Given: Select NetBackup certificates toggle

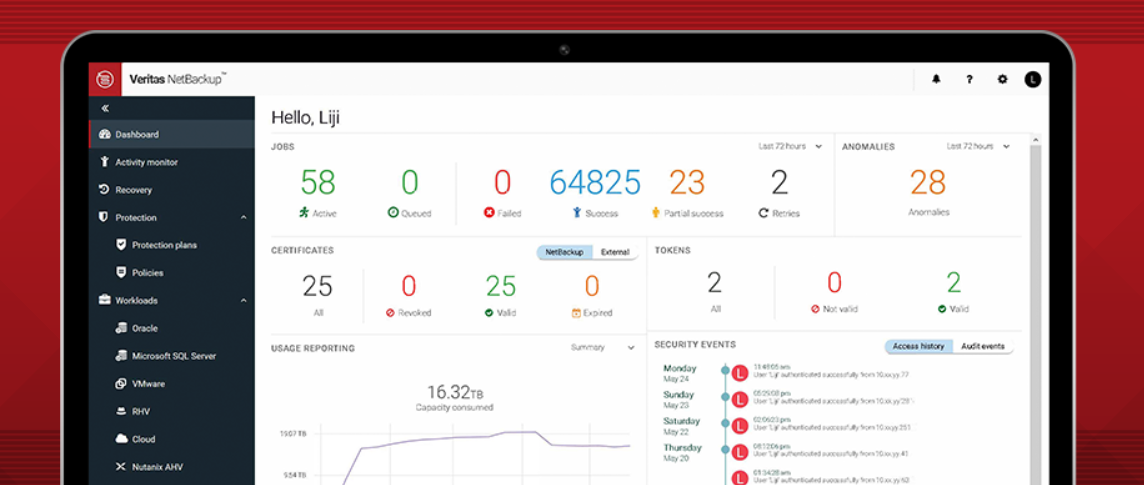Looking at the screenshot, I should click(x=565, y=252).
